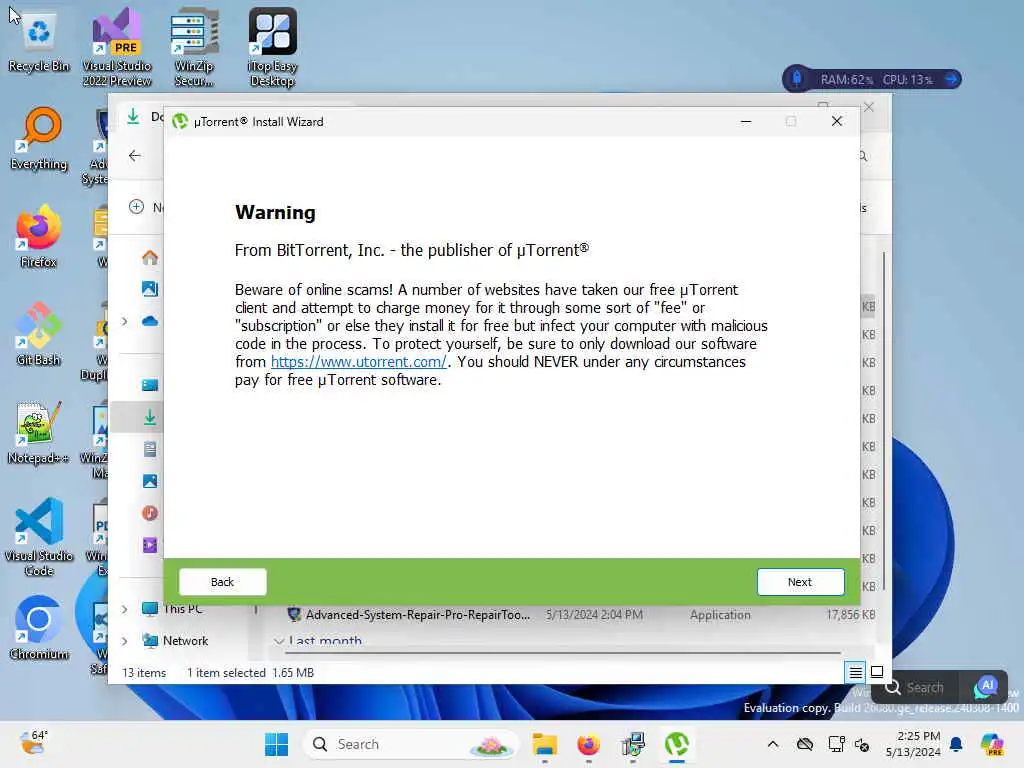Click New button plus icon in Explorer
Image resolution: width=1024 pixels, height=768 pixels.
[136, 207]
